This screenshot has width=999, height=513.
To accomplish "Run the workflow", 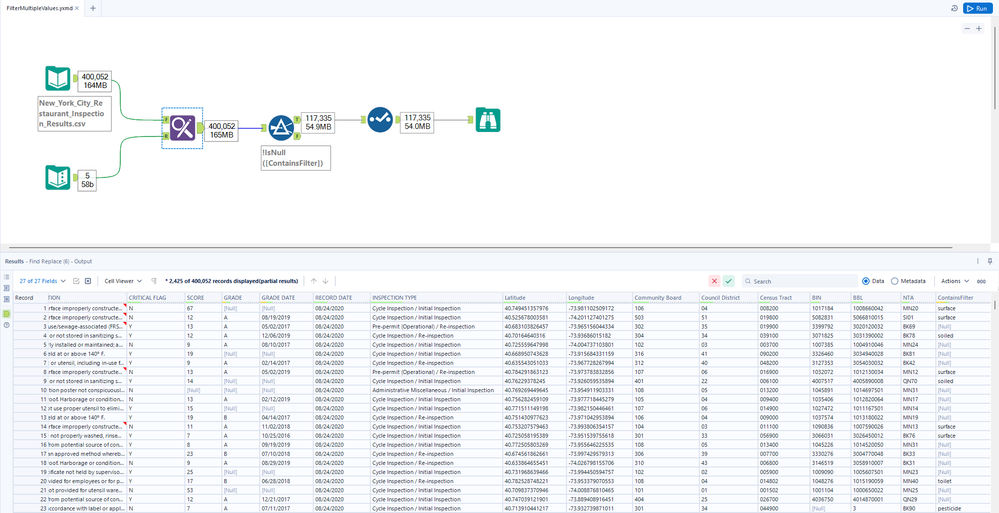I will pos(980,8).
